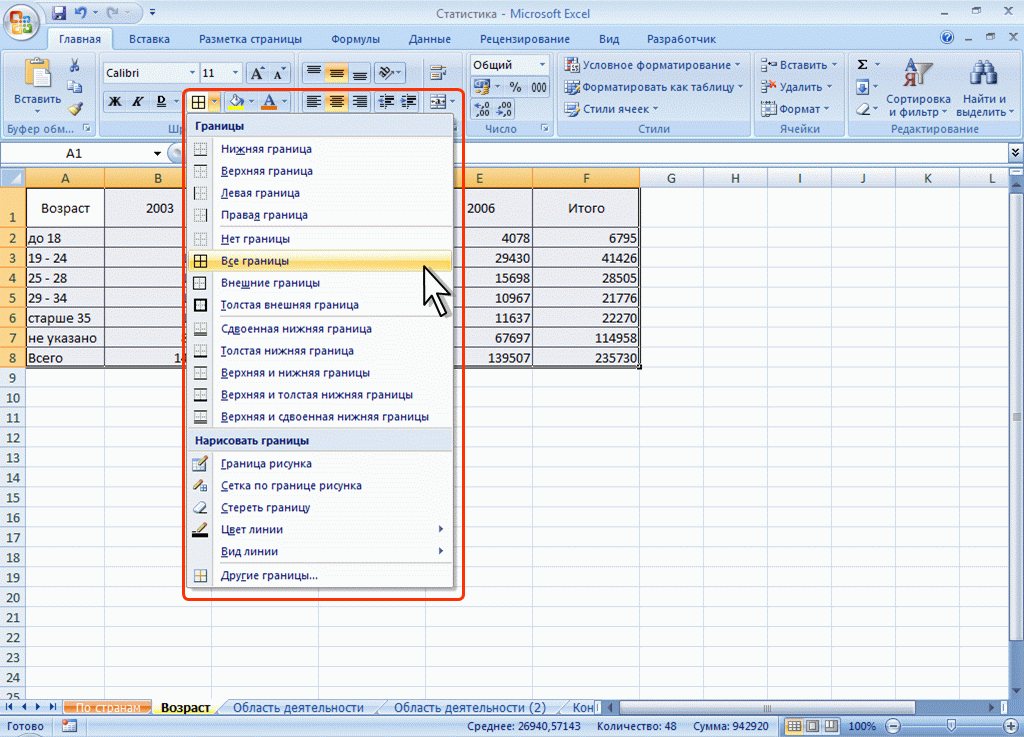Select the Erase border tool
The height and width of the screenshot is (737, 1024).
pos(266,508)
